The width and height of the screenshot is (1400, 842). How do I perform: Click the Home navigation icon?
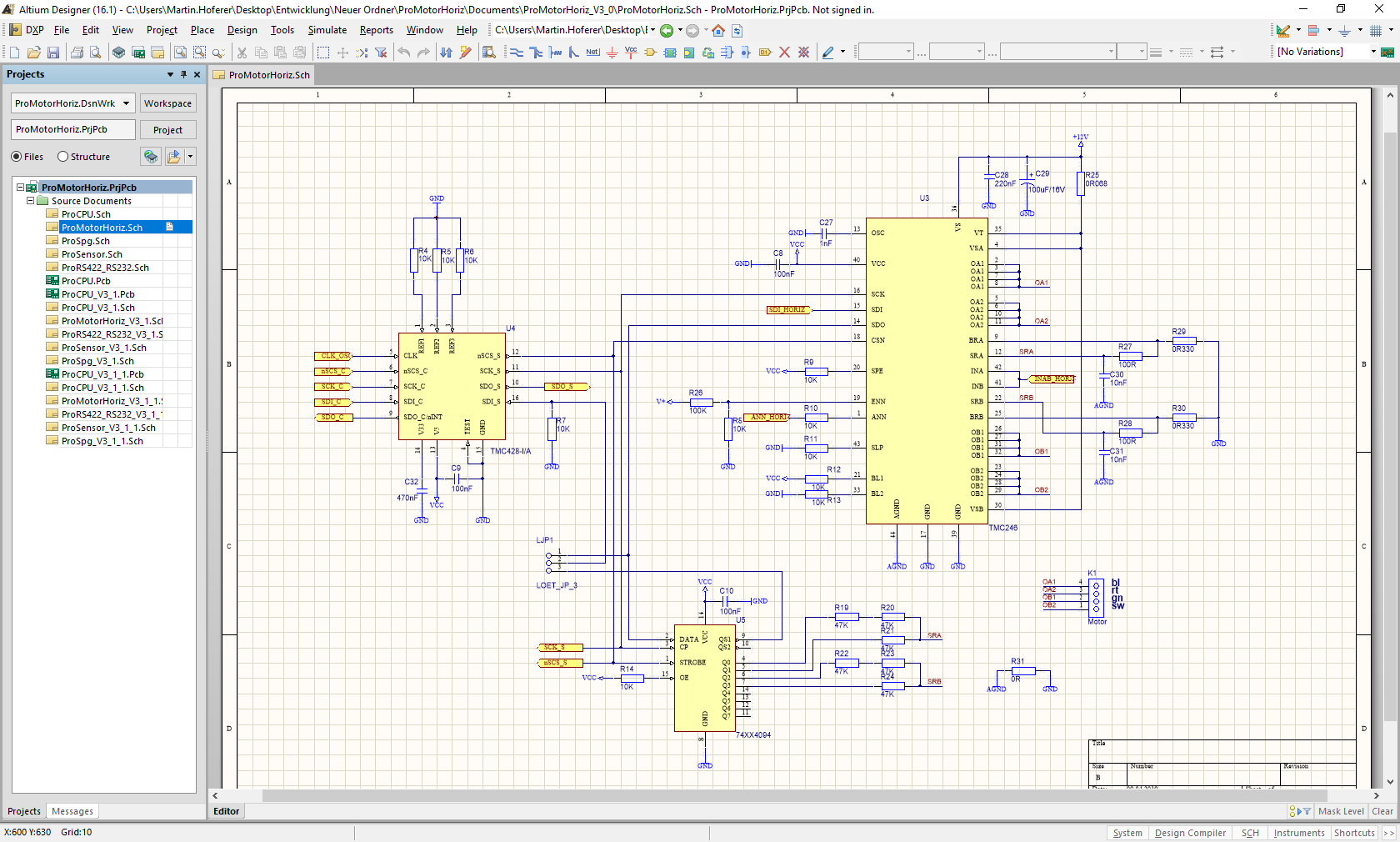coord(718,31)
